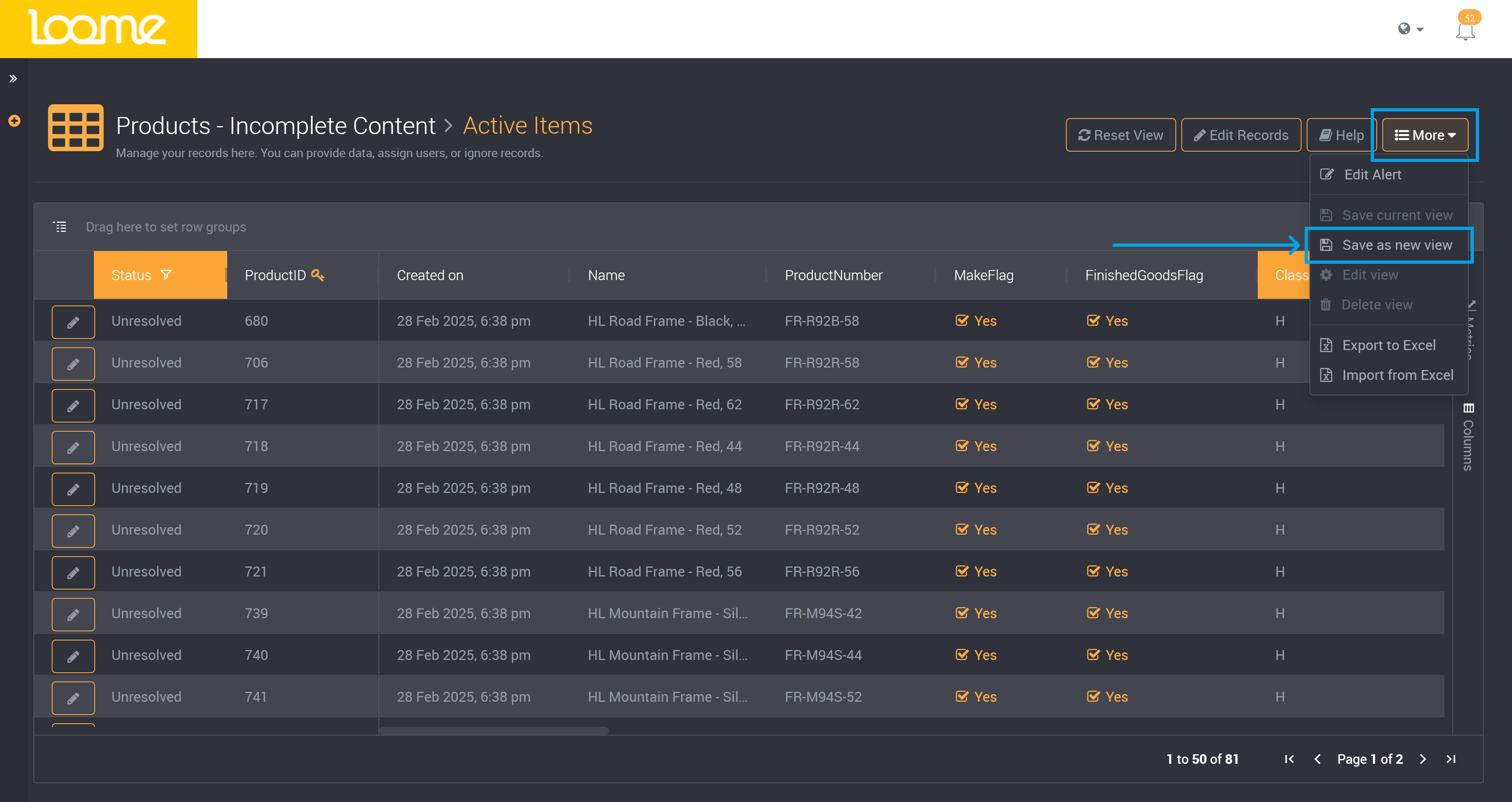
Task: Toggle MakeFlag checkbox for product 706
Action: (961, 362)
